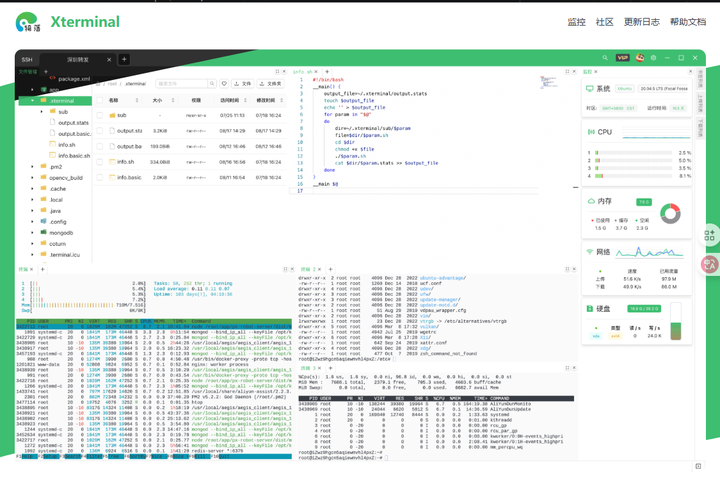Add a new SSH session with the plus button
Viewport: 720px width, 484px height.
coord(124,59)
